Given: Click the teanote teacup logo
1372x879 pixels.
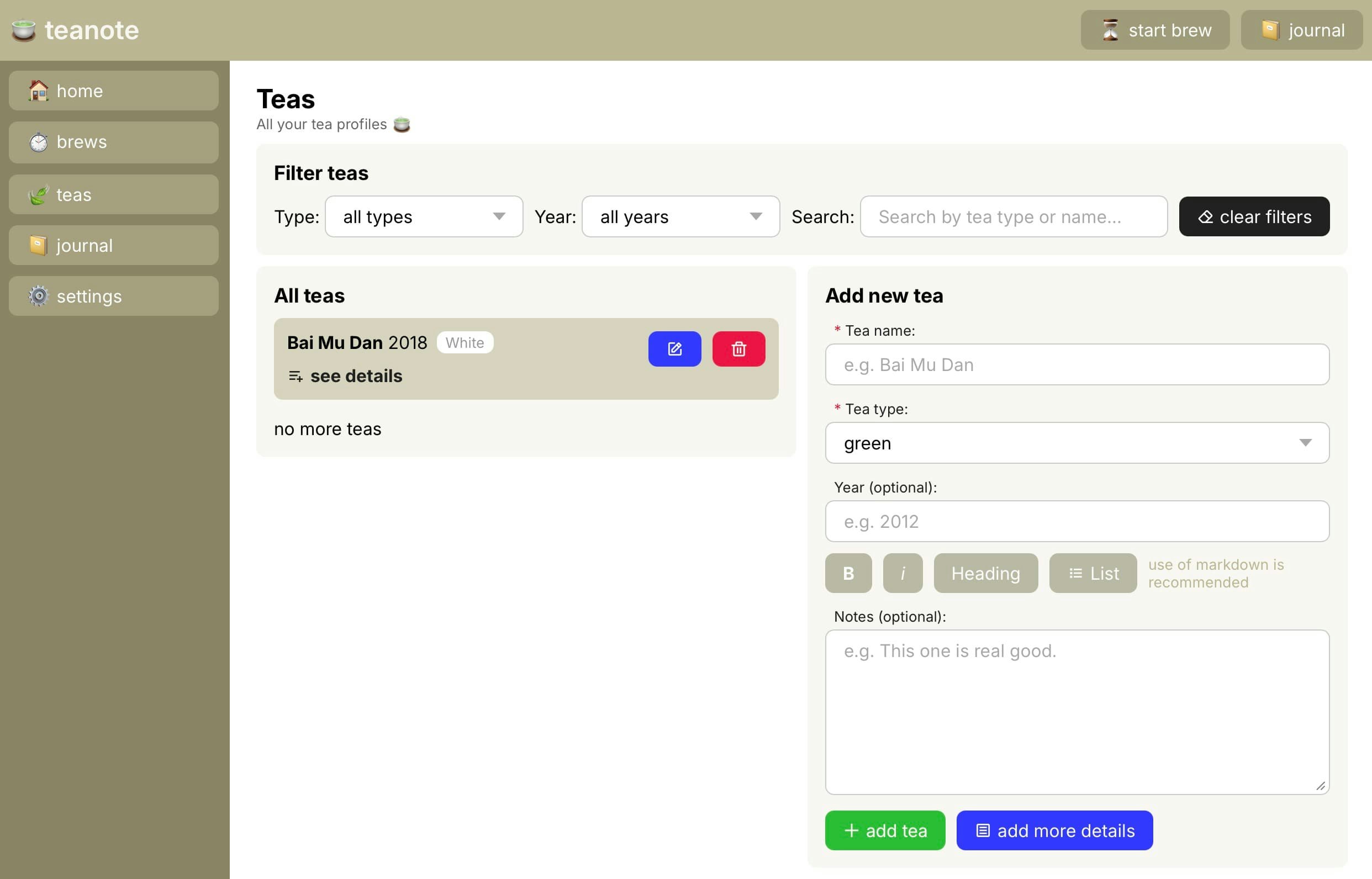Looking at the screenshot, I should pyautogui.click(x=23, y=30).
